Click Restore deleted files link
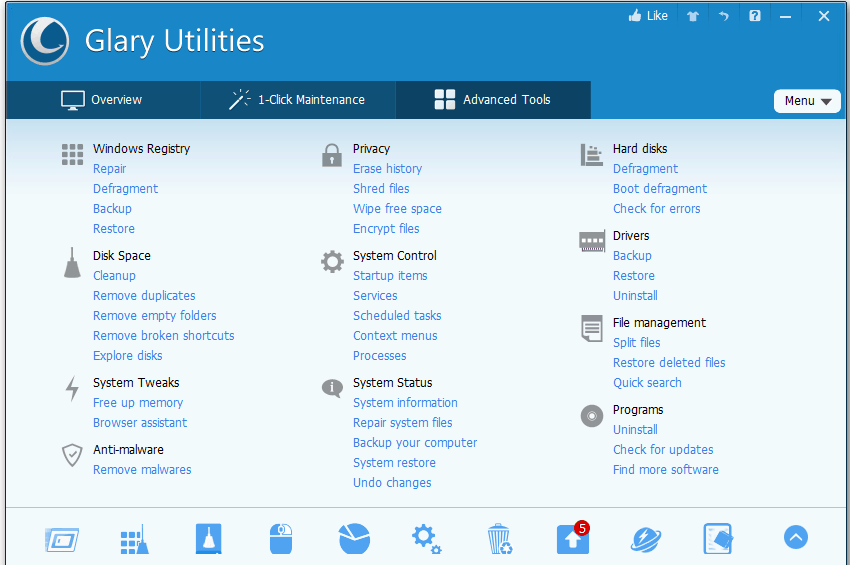 coord(669,363)
